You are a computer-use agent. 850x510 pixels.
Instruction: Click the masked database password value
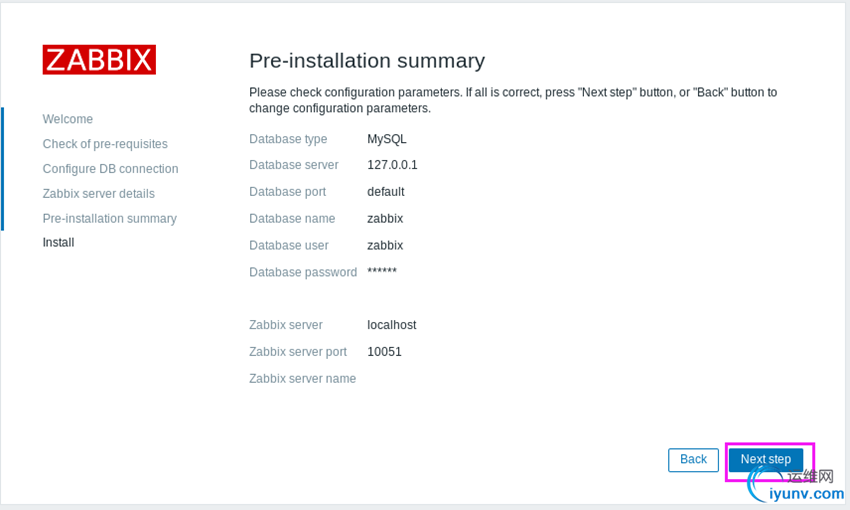[382, 272]
